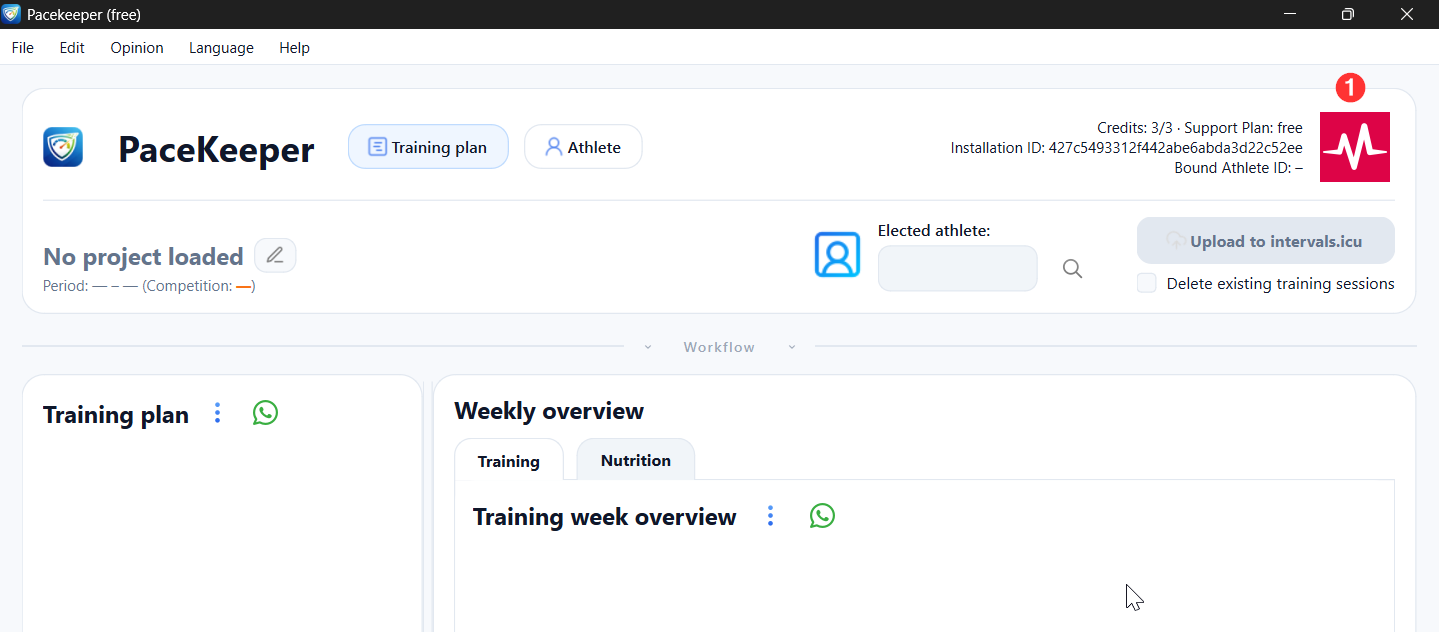Open three-dot menu next to Training plan
1439x632 pixels.
(x=217, y=413)
